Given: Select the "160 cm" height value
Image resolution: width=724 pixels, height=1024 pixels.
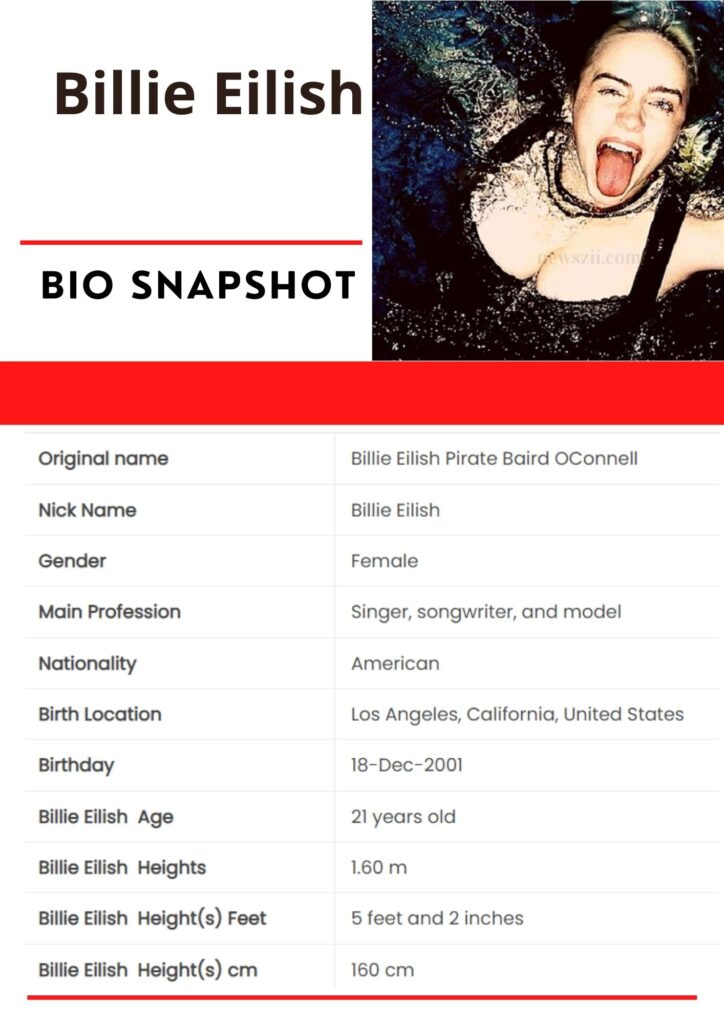Looking at the screenshot, I should (x=382, y=969).
